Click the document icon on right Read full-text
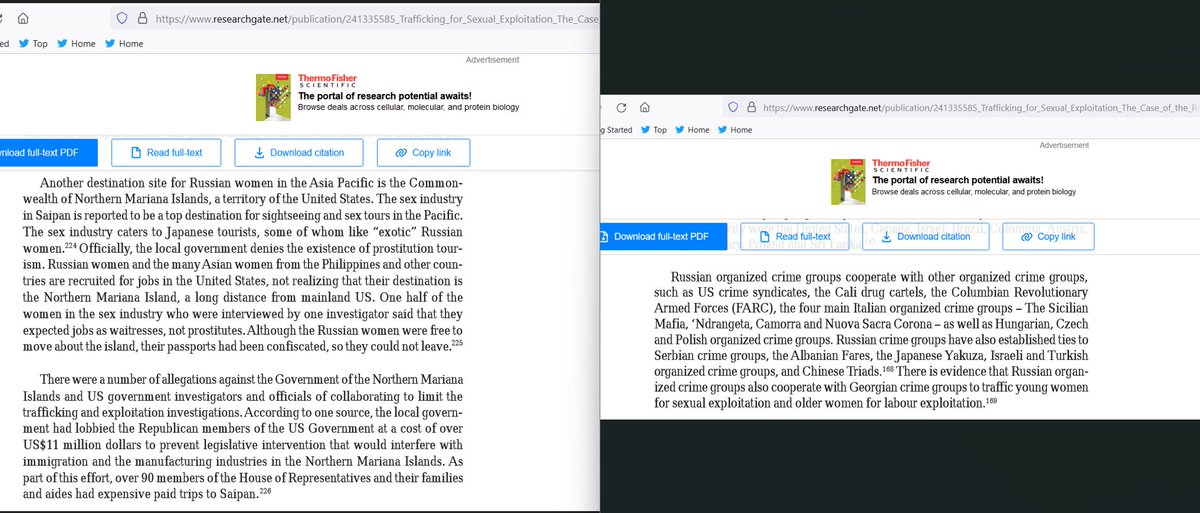1200x513 pixels. pos(764,237)
